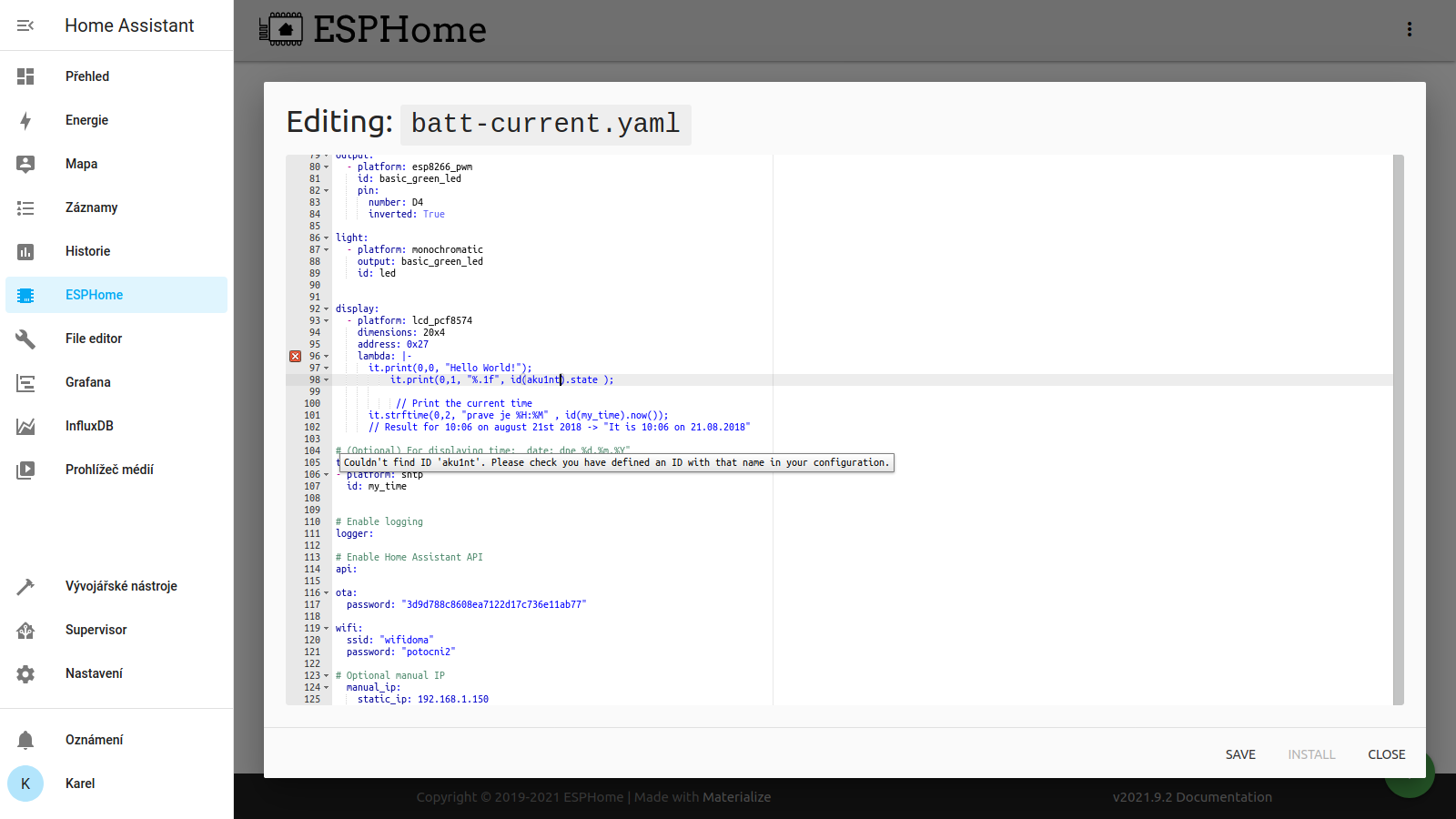
Task: Open File editor wrench icon
Action: [25, 339]
